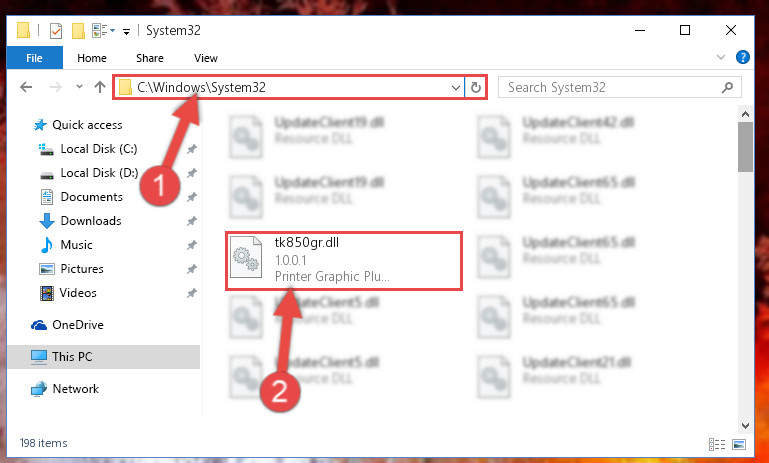Open the recent locations dropdown arrow

tap(79, 87)
